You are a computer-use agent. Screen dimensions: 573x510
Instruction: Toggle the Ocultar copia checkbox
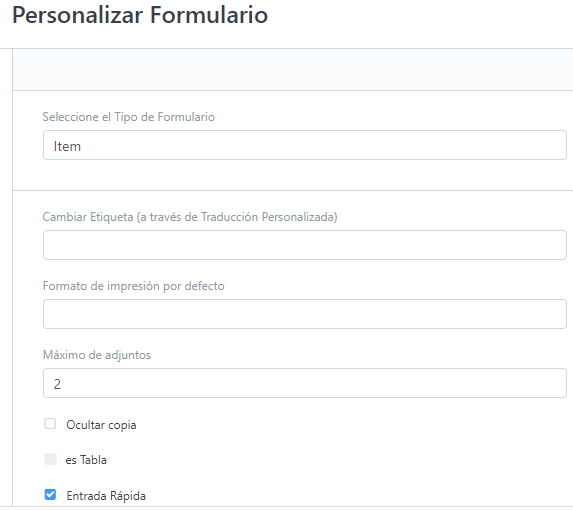pos(50,424)
